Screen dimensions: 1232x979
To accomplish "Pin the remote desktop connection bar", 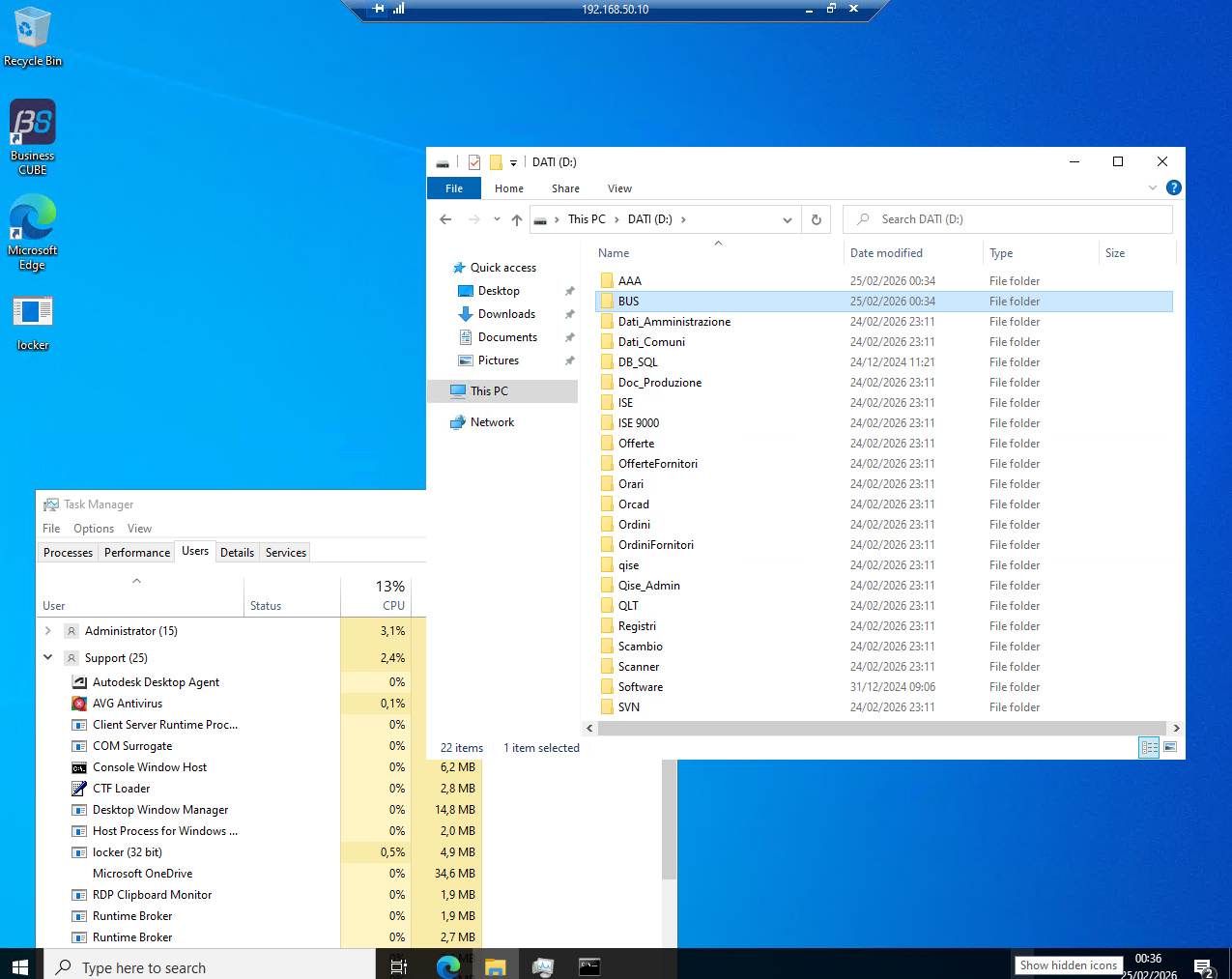I will [379, 9].
